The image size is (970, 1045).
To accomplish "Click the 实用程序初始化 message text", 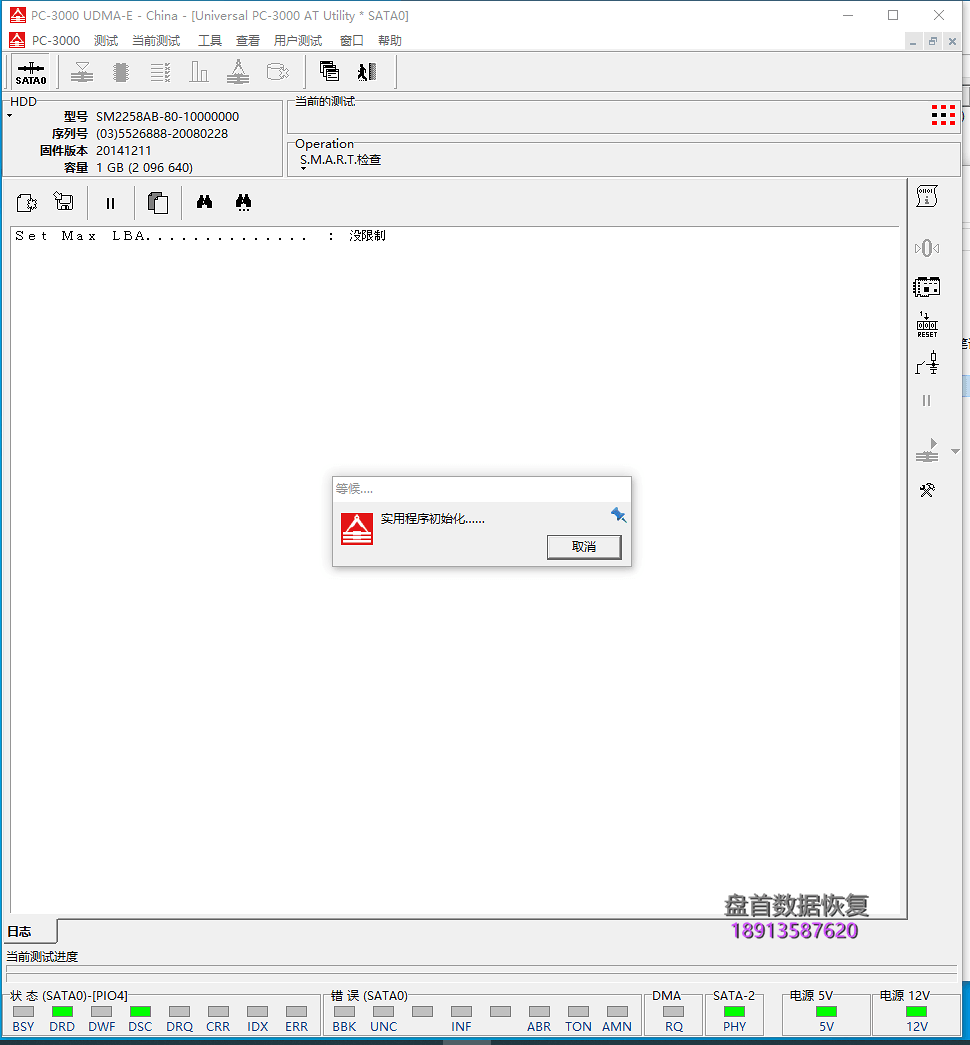I will tap(433, 519).
